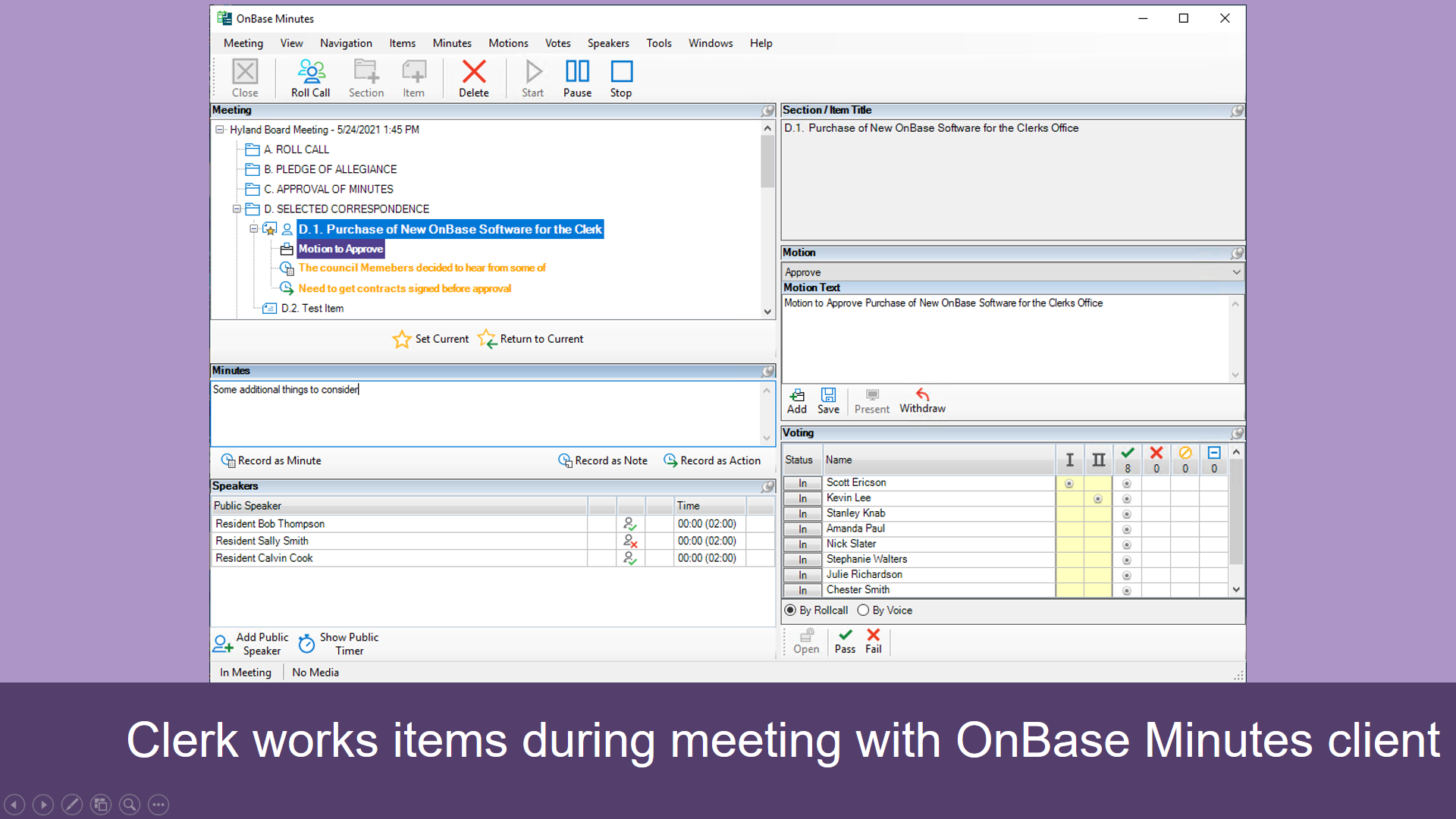Image resolution: width=1456 pixels, height=819 pixels.
Task: Select Yes vote for Nick Slater
Action: point(1127,544)
